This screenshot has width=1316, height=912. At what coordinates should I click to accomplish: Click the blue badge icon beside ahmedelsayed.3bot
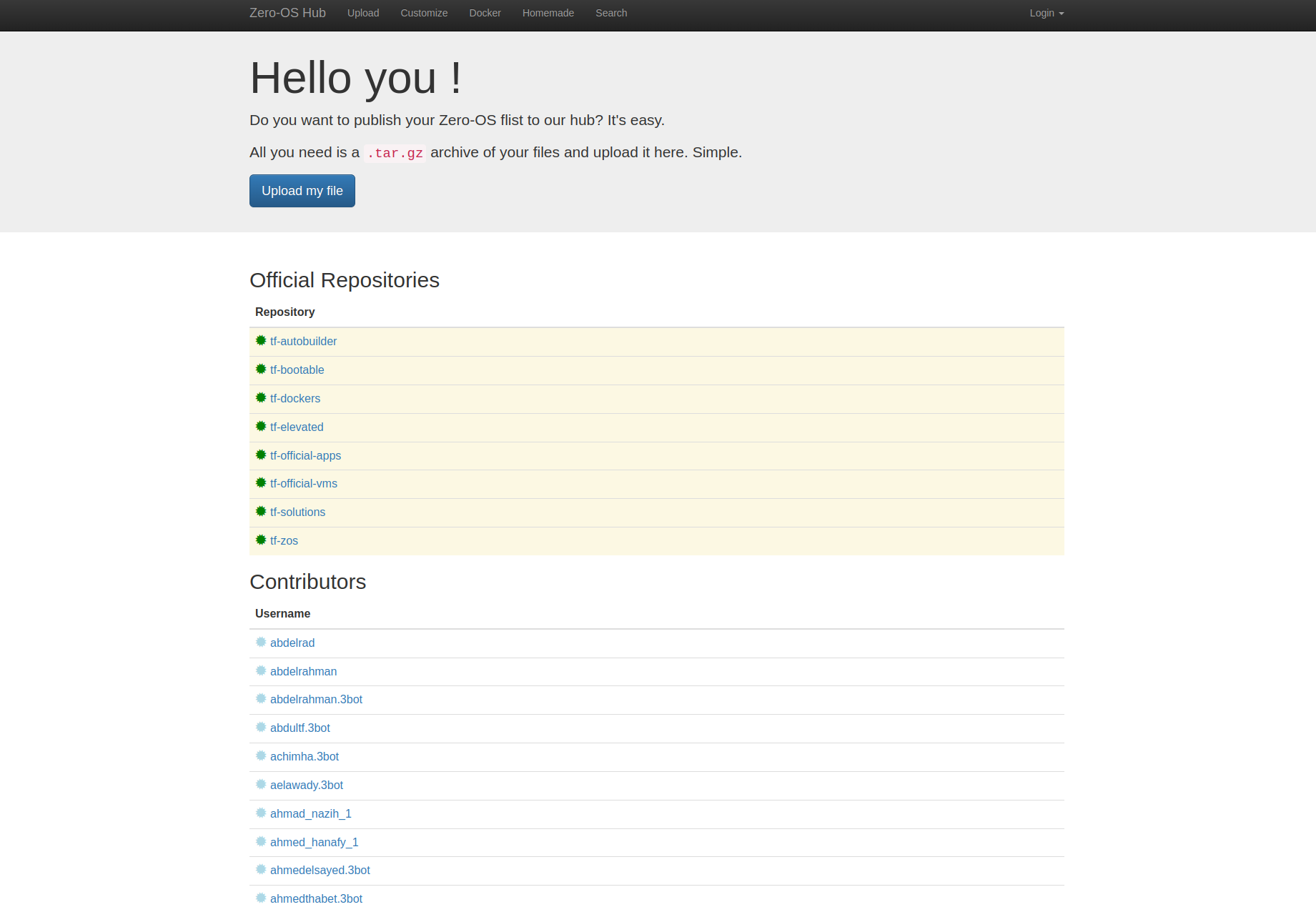pos(261,870)
